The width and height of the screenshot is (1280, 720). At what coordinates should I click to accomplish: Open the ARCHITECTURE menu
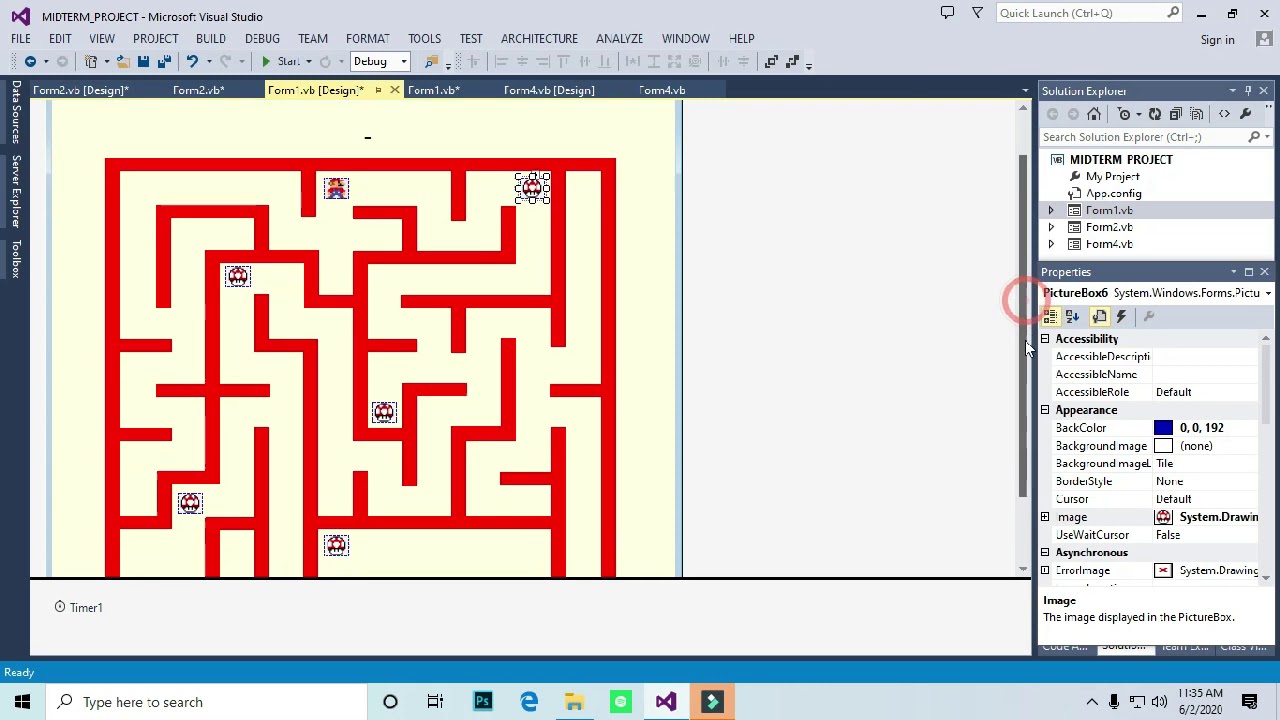pyautogui.click(x=539, y=38)
